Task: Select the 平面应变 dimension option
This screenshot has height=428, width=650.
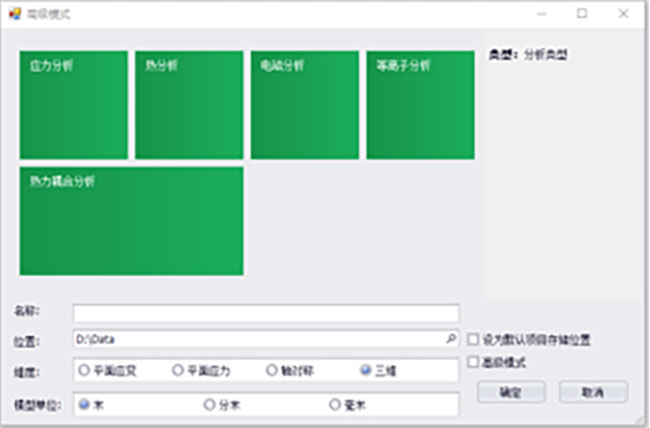Action: 85,371
